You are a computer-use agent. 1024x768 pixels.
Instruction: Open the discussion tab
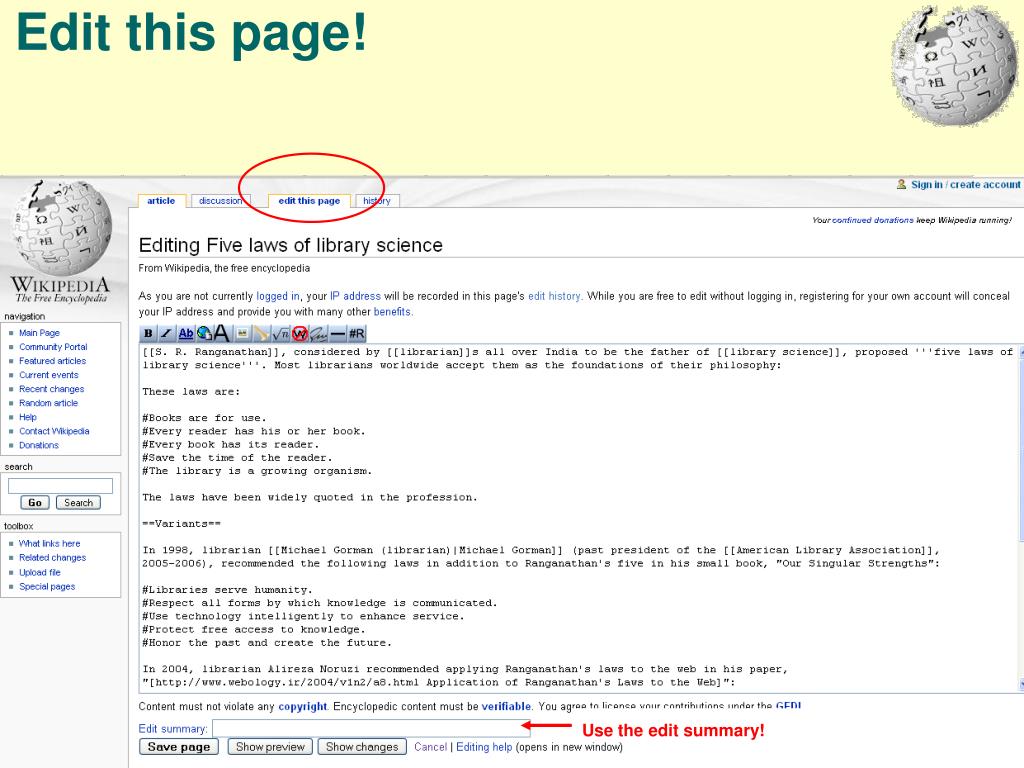coord(220,200)
